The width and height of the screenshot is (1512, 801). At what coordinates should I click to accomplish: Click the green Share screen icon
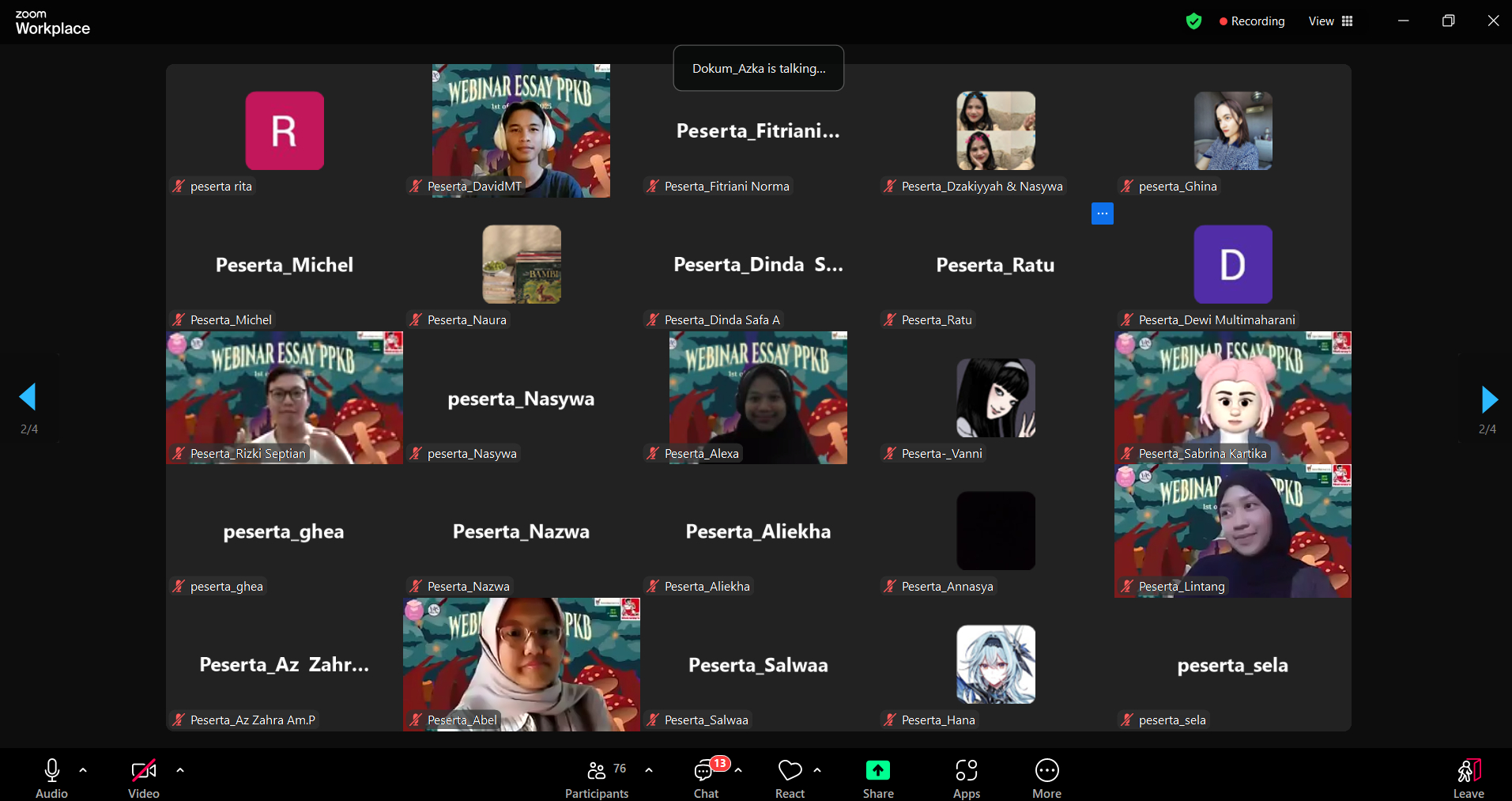pyautogui.click(x=877, y=771)
